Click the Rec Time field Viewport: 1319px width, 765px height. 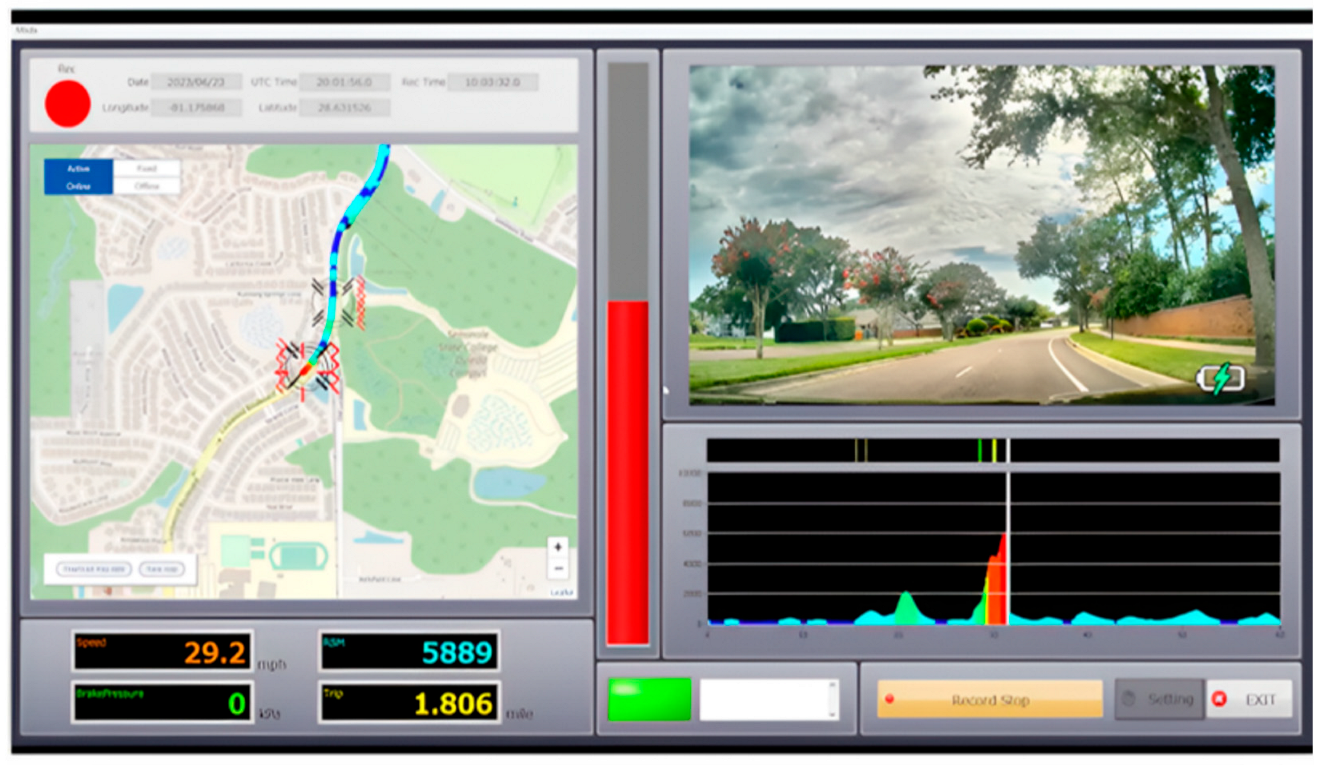tap(492, 82)
